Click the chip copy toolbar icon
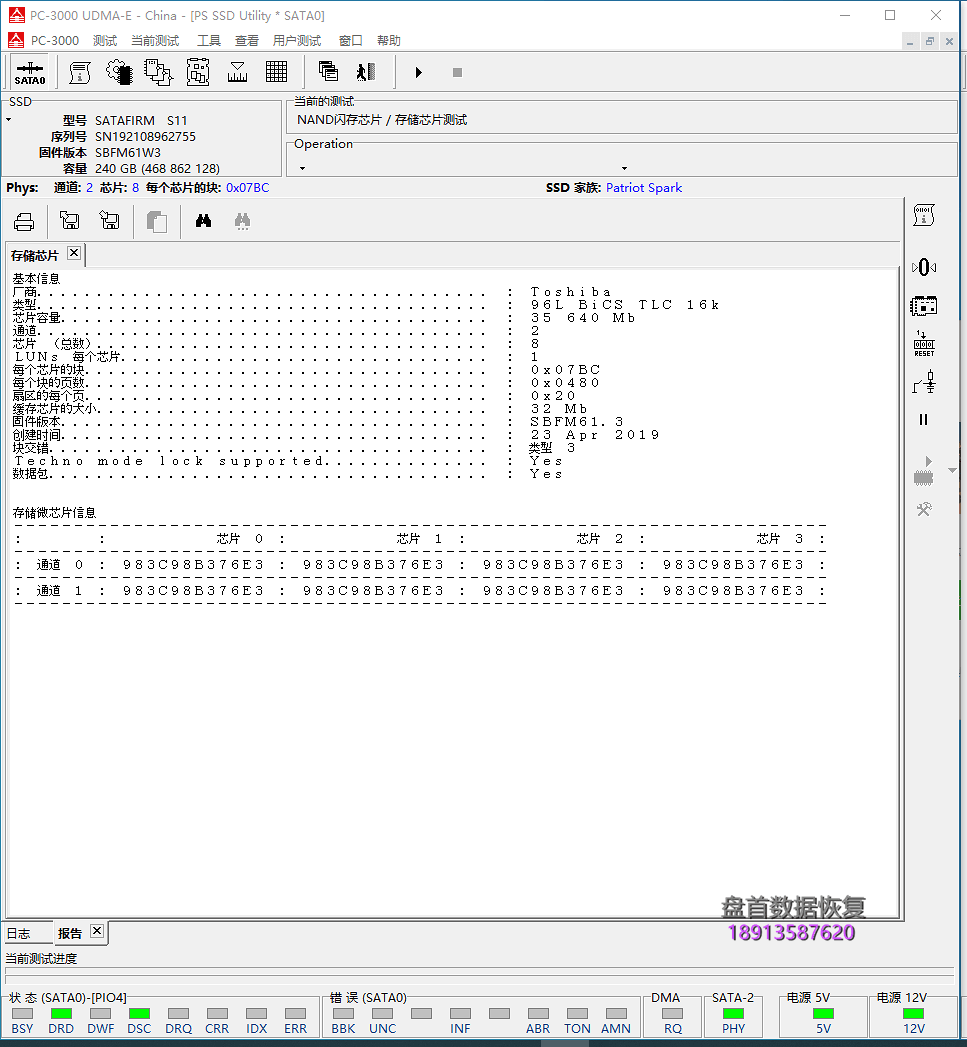Image resolution: width=967 pixels, height=1047 pixels. tap(158, 72)
